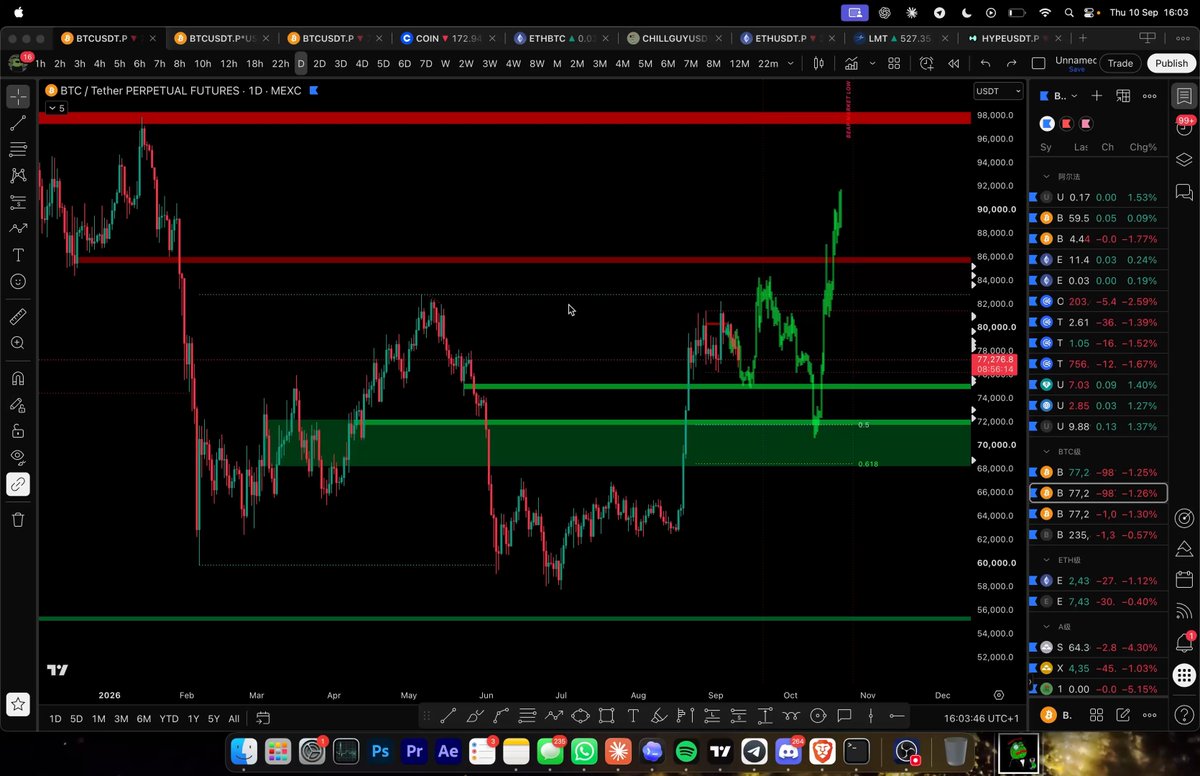The image size is (1200, 776).
Task: Click the Trade button
Action: 1120,63
